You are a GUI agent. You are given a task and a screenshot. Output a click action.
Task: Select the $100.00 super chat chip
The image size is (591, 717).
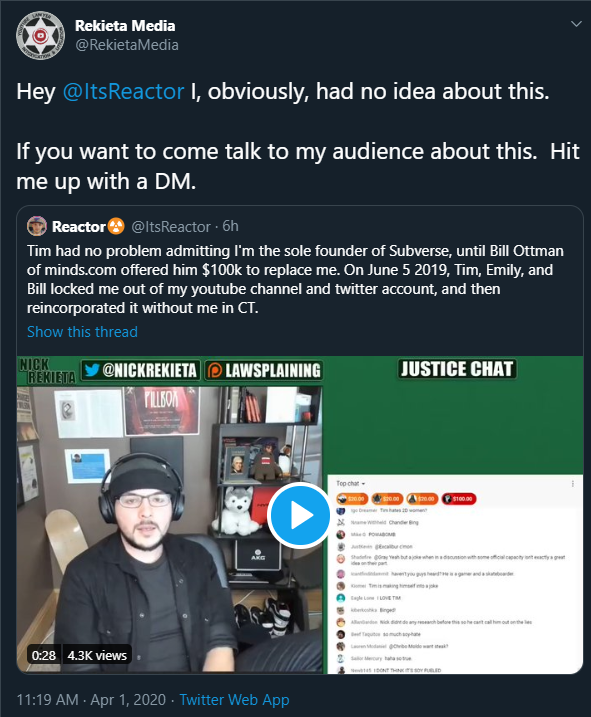tap(459, 498)
